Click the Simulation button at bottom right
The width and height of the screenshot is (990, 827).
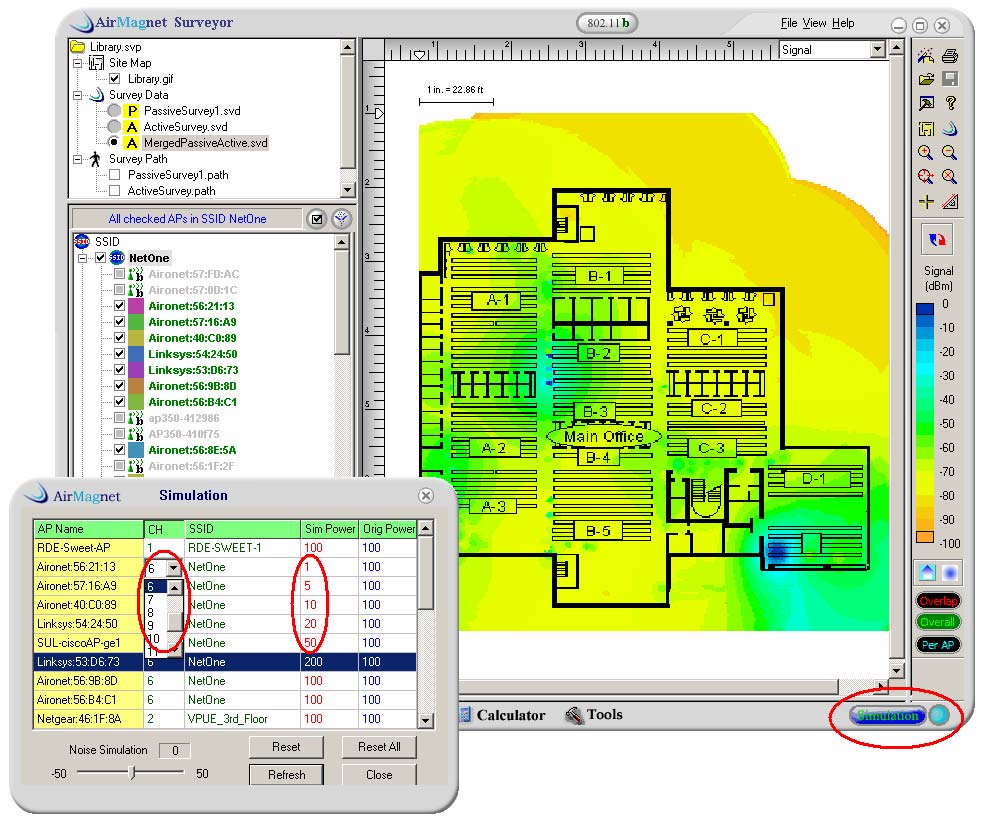coord(888,715)
